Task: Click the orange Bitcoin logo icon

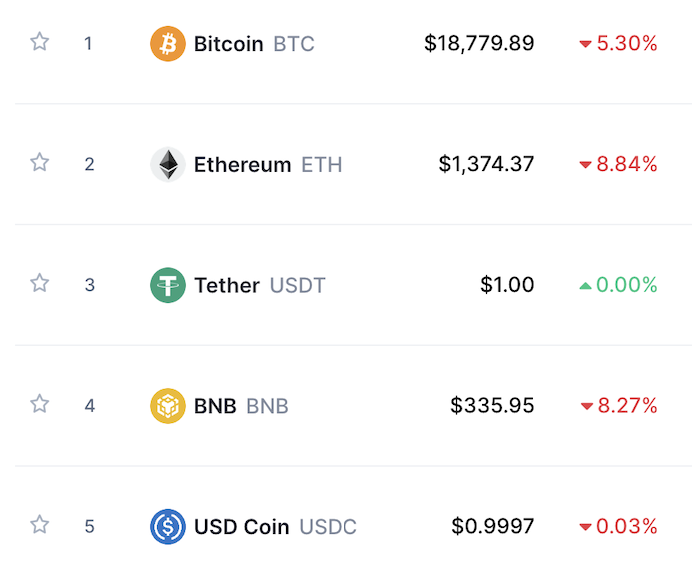Action: (168, 44)
